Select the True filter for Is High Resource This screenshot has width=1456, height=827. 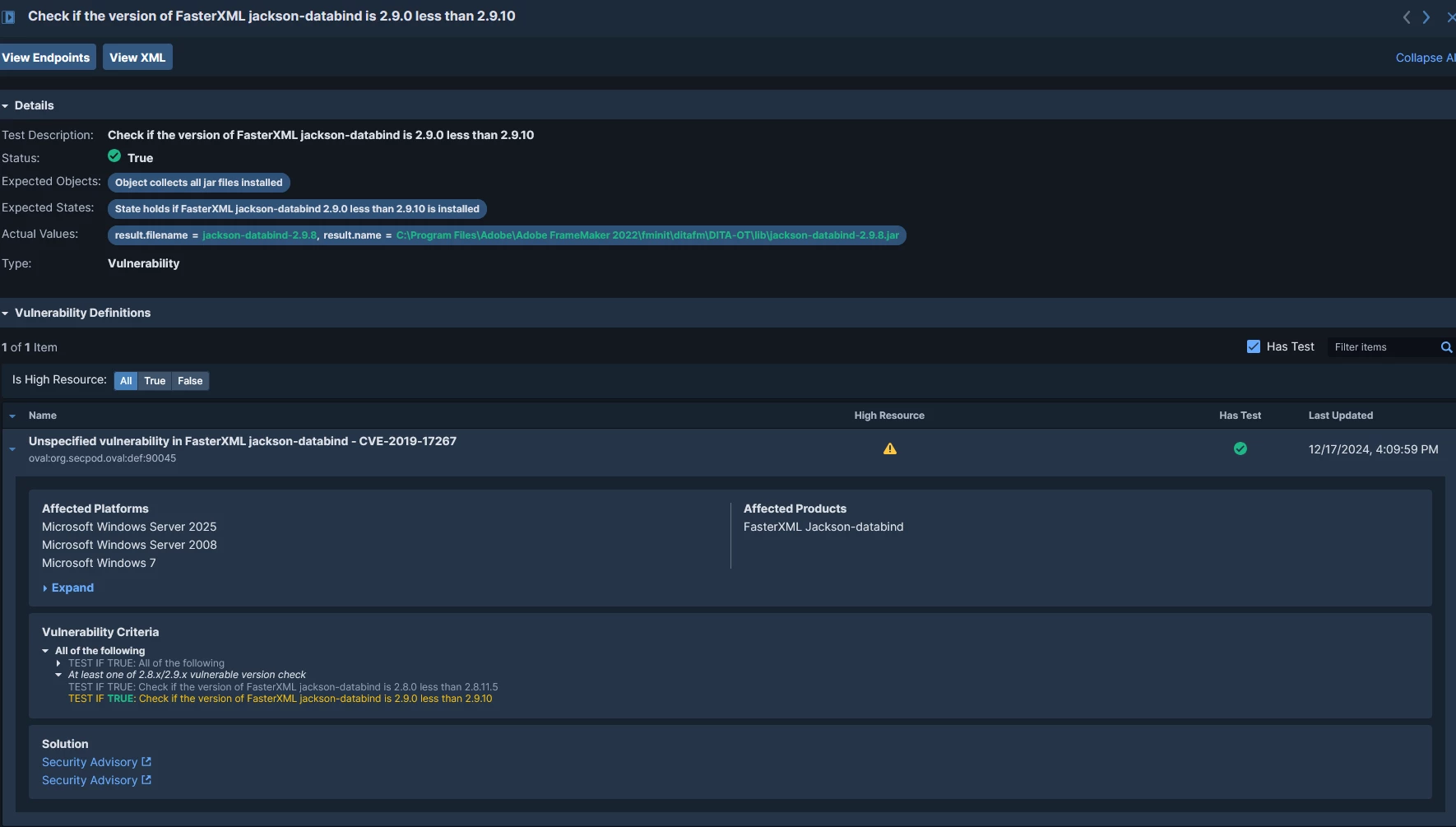[155, 381]
